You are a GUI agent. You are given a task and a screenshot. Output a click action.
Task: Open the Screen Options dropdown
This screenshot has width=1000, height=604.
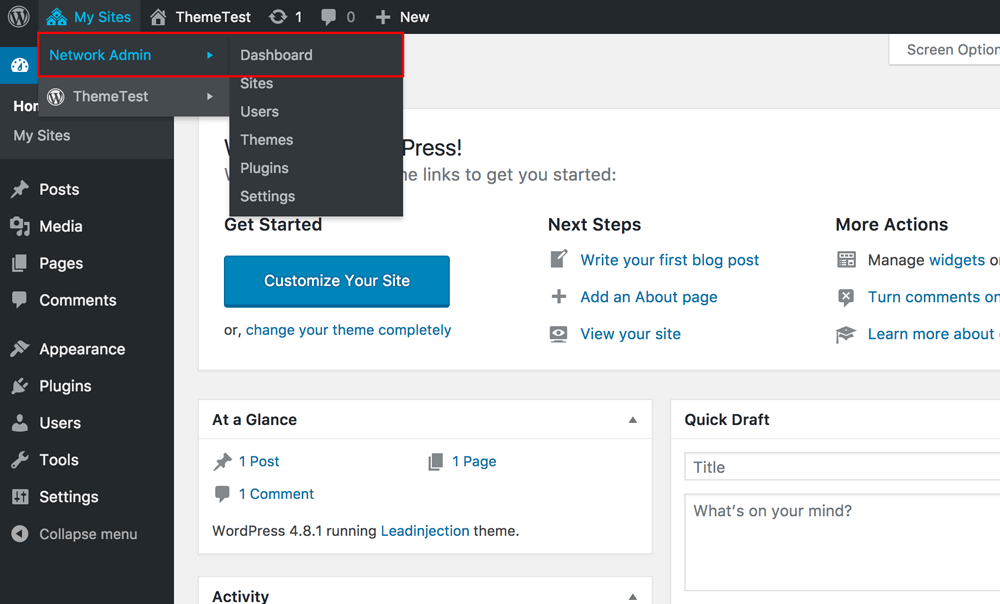[945, 50]
